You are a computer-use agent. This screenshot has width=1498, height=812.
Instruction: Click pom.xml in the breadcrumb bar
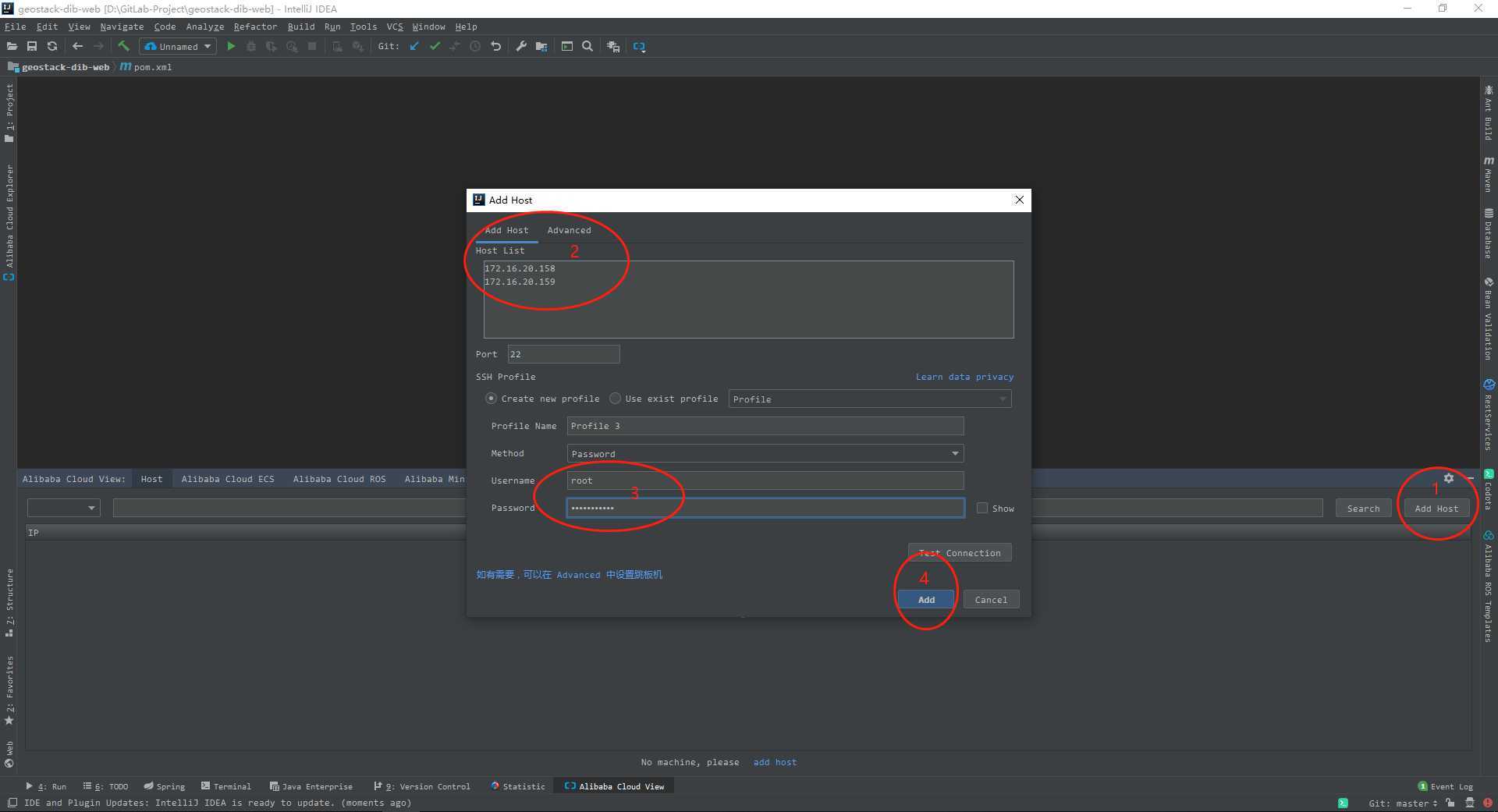pyautogui.click(x=147, y=67)
